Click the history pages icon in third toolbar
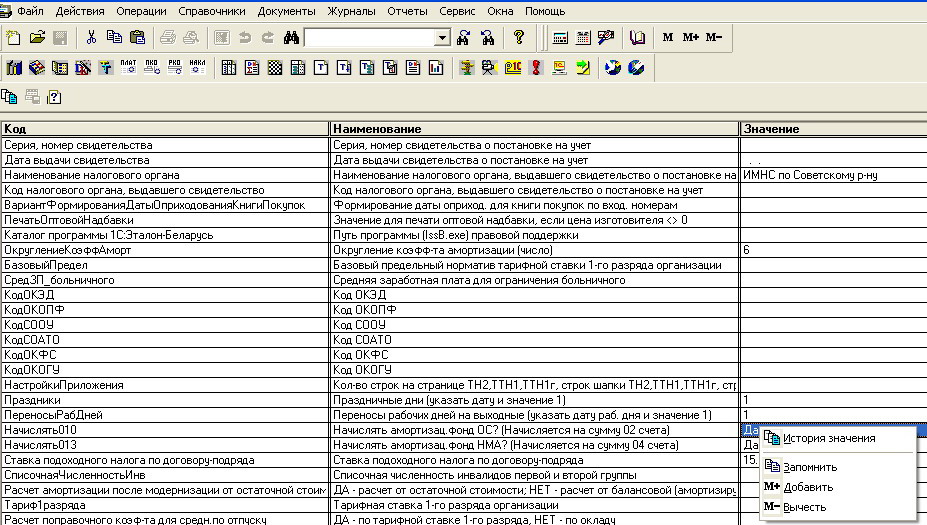Screen dimensions: 927x525 click(9, 96)
